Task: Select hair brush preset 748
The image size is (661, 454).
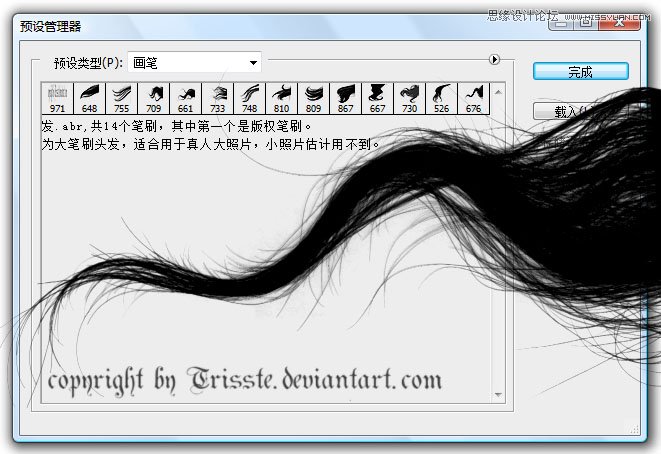Action: tap(250, 98)
